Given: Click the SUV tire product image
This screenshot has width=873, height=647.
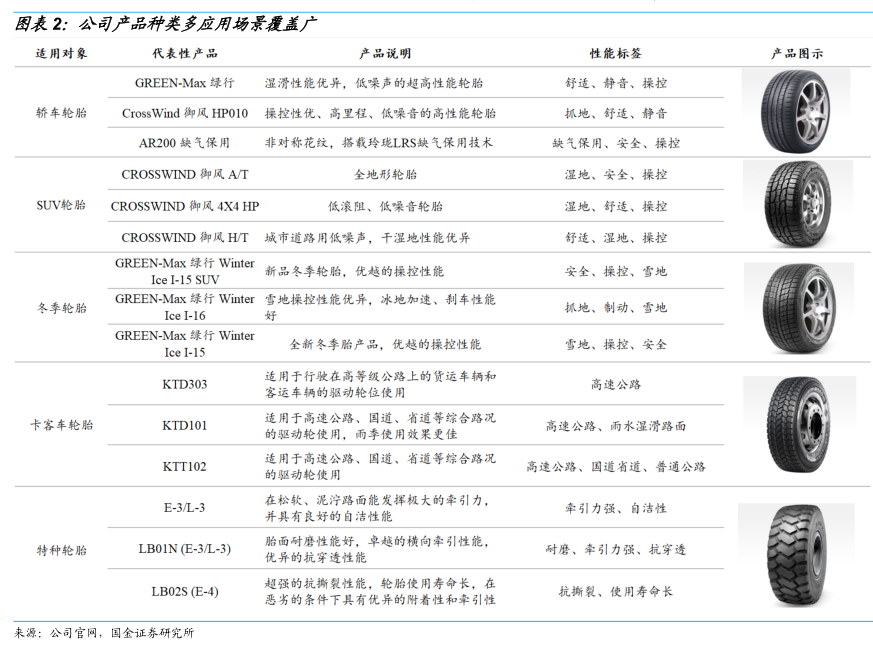Looking at the screenshot, I should click(x=796, y=205).
